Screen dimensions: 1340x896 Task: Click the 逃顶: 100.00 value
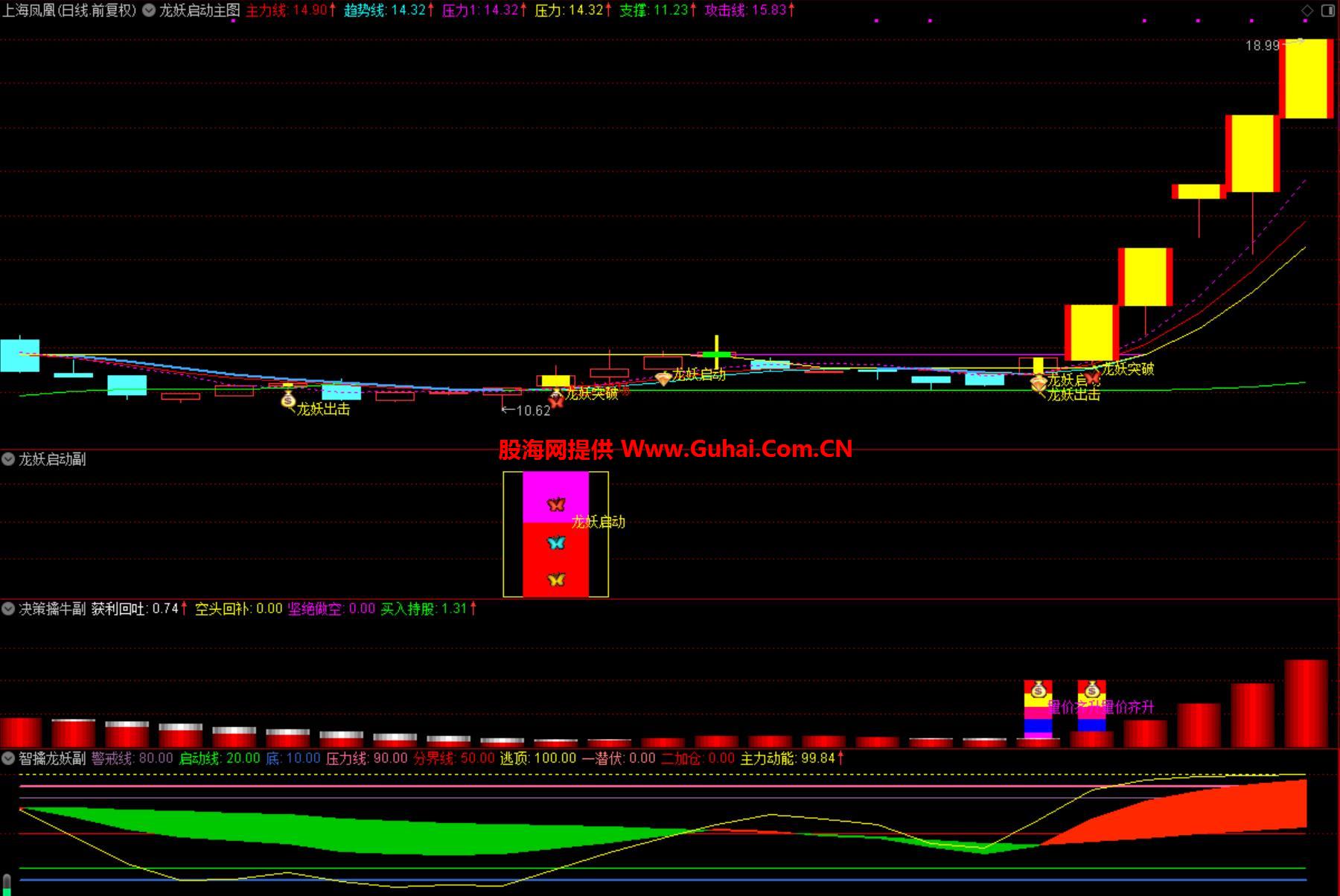click(x=538, y=758)
